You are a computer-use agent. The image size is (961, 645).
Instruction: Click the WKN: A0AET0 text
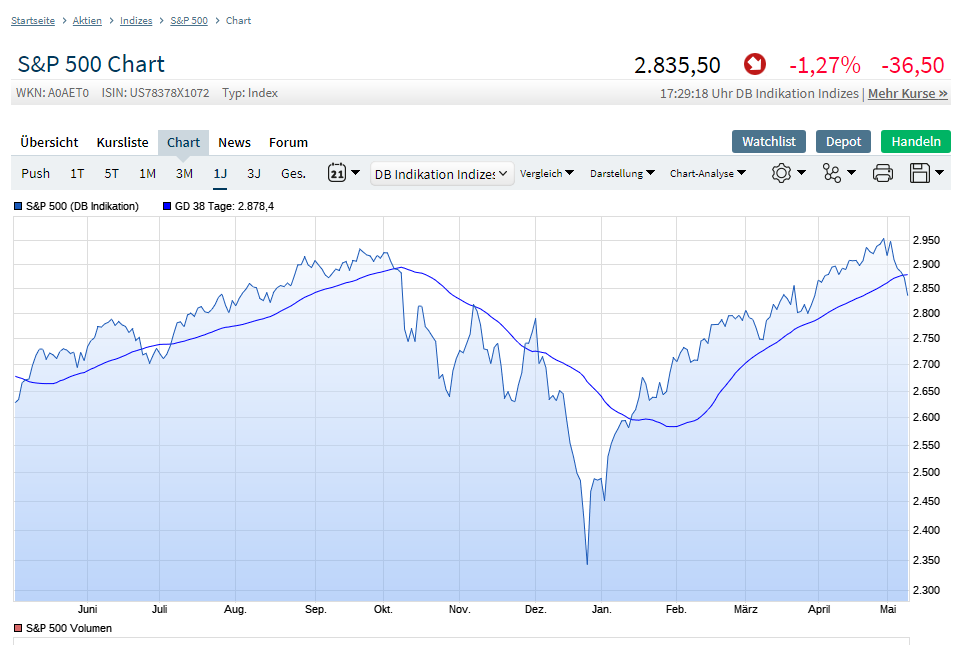pos(52,93)
